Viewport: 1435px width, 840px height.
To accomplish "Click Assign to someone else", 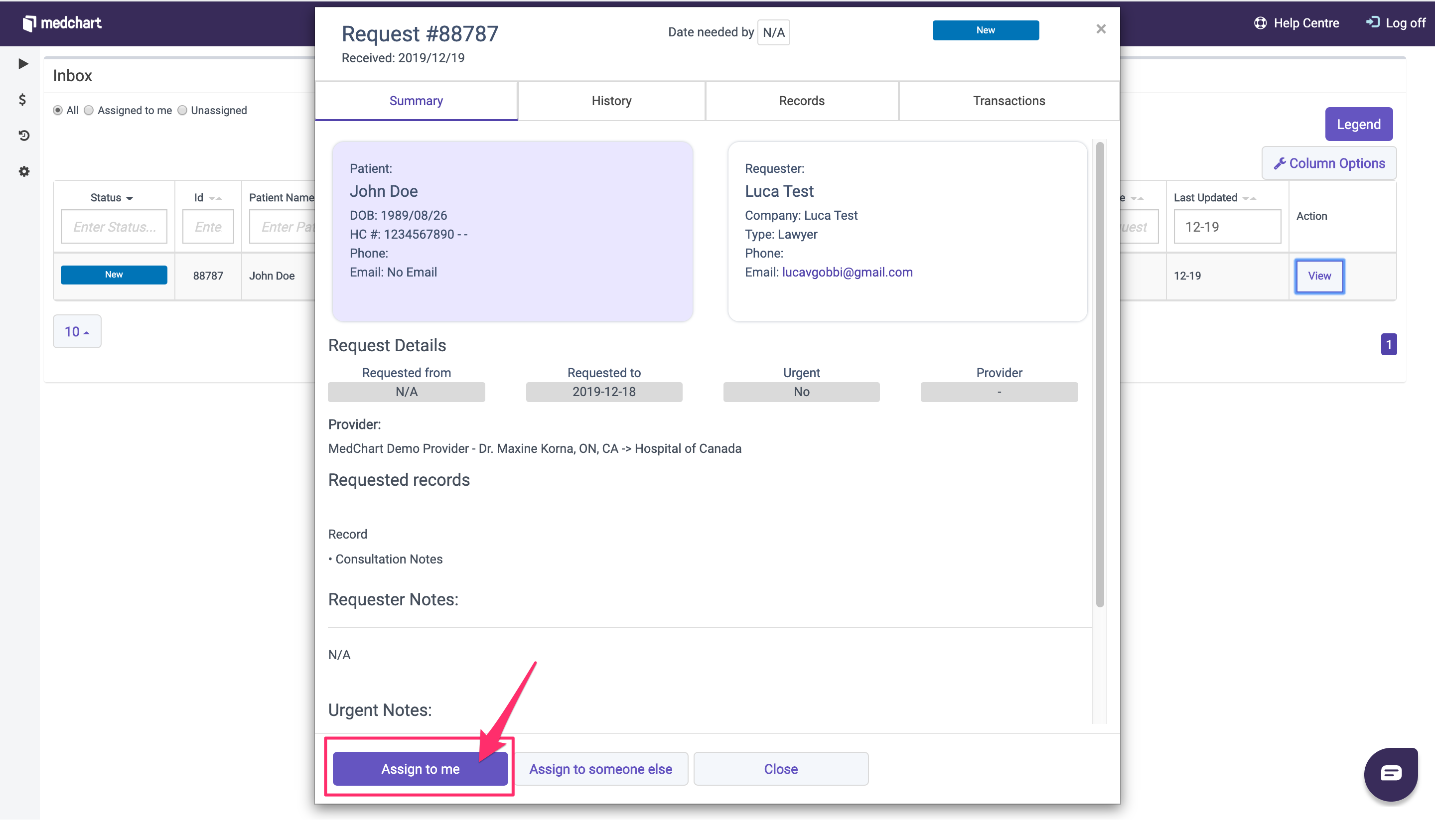I will click(x=601, y=768).
